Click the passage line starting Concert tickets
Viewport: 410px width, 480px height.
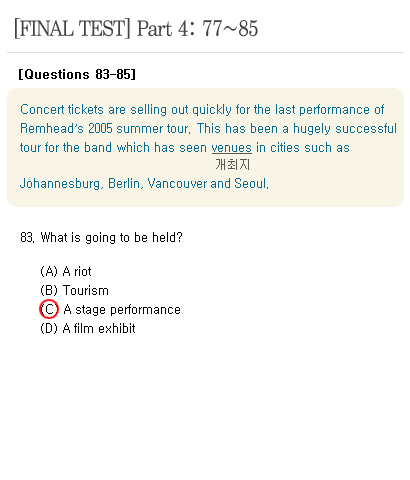pyautogui.click(x=202, y=110)
